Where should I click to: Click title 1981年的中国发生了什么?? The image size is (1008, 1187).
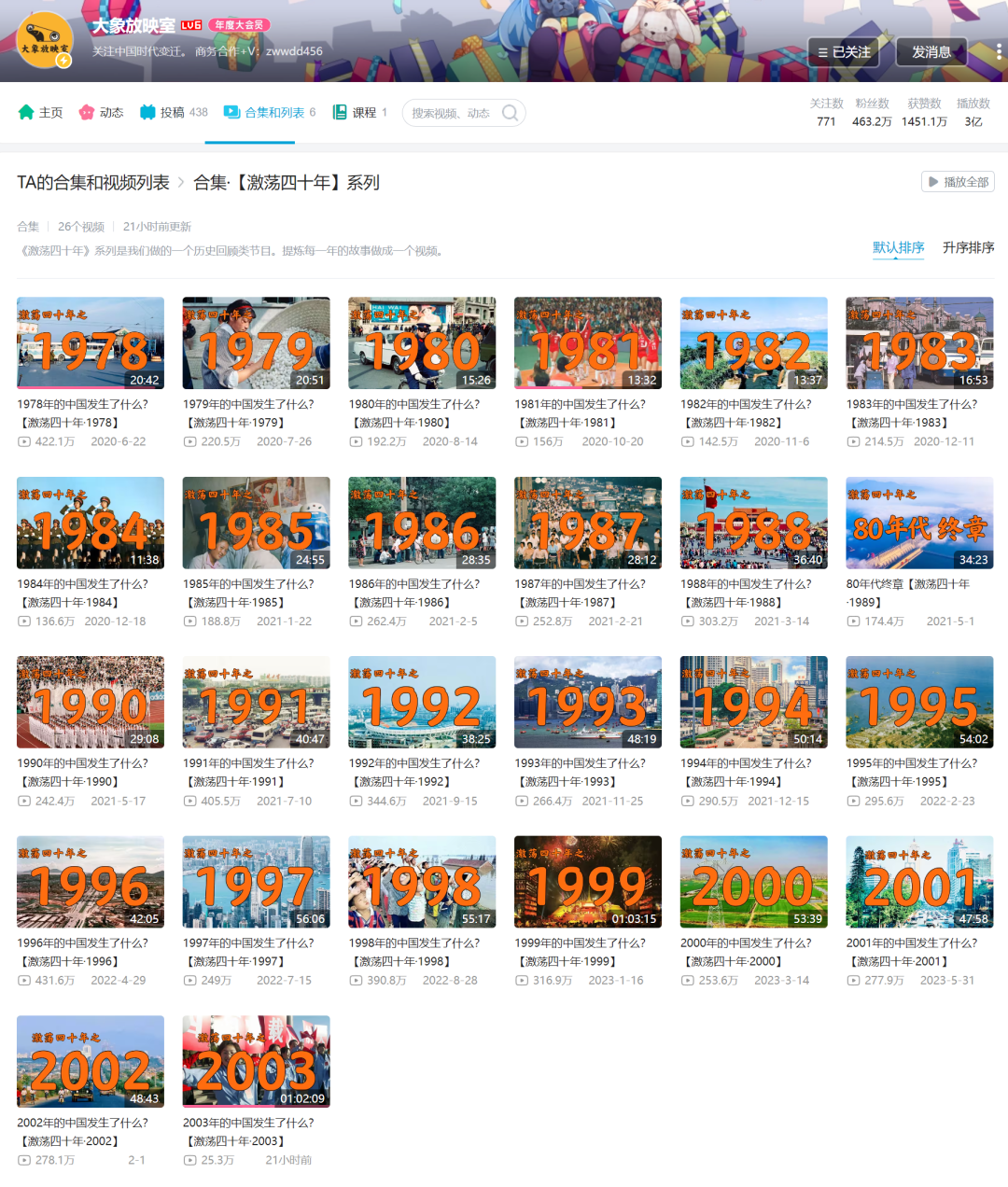click(x=580, y=404)
